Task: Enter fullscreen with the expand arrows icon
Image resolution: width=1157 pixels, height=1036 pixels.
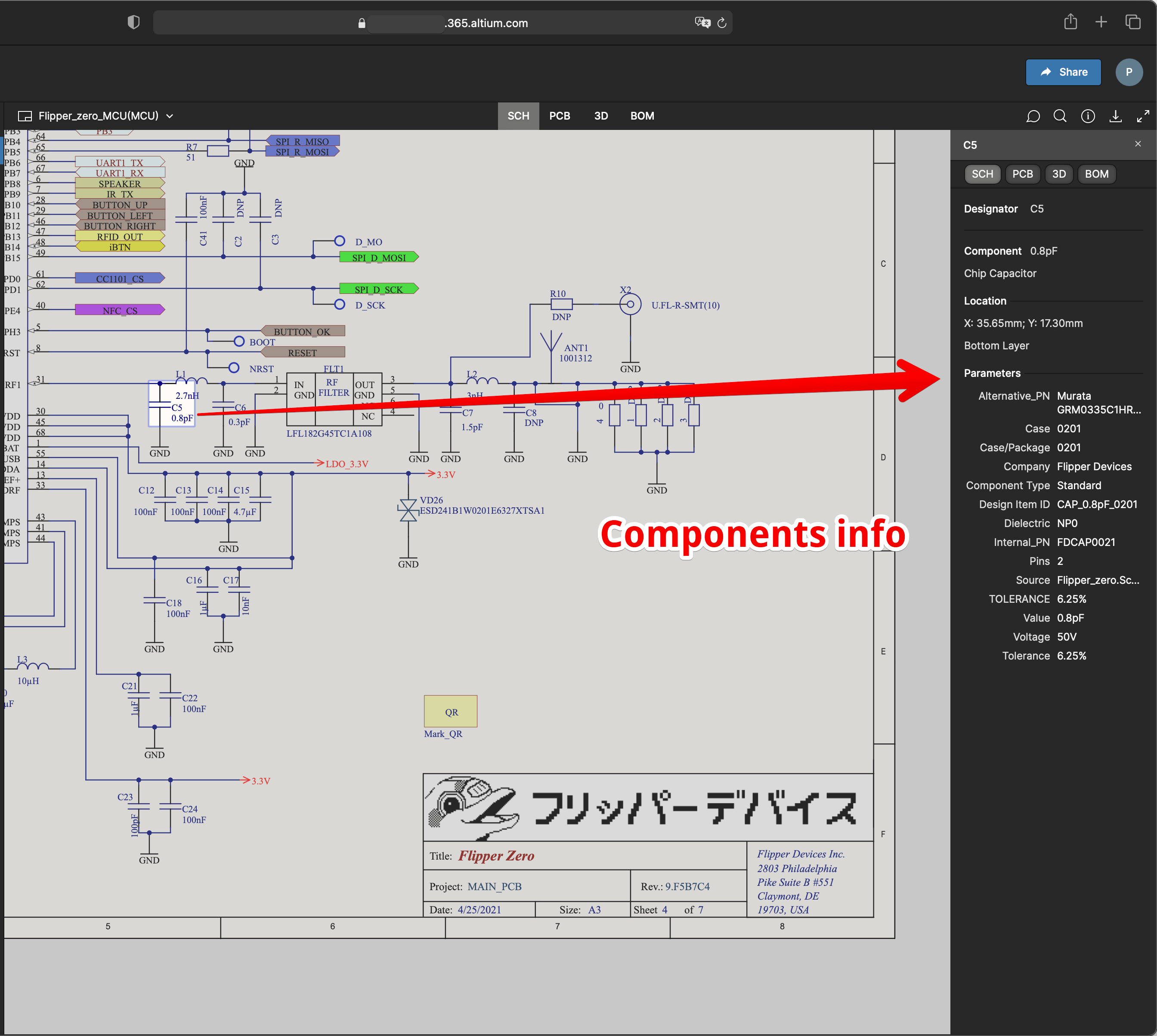Action: coord(1143,116)
